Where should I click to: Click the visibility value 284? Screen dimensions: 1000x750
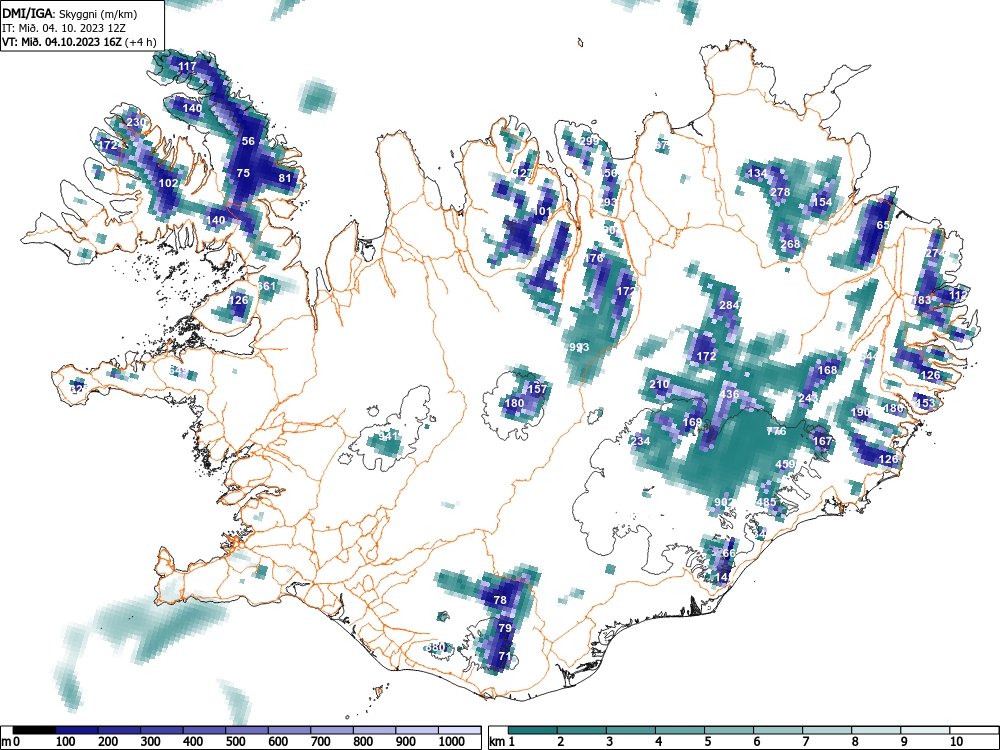729,305
